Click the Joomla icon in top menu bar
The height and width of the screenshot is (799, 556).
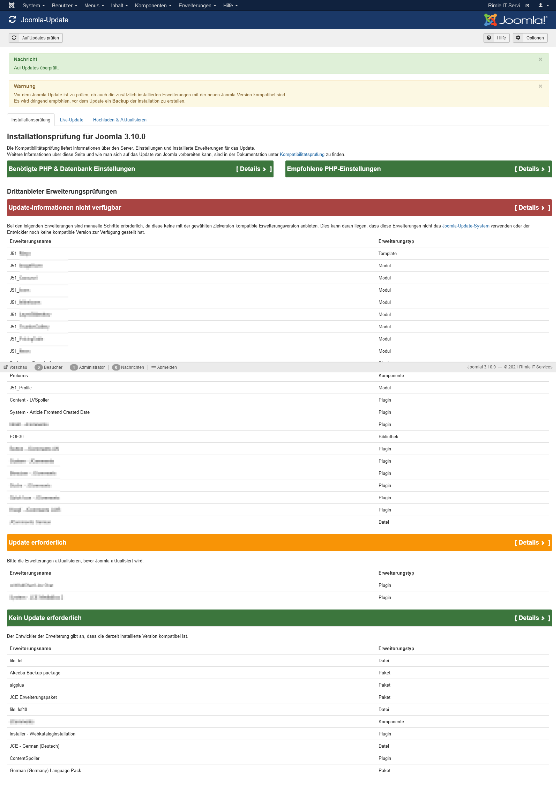pyautogui.click(x=12, y=5)
